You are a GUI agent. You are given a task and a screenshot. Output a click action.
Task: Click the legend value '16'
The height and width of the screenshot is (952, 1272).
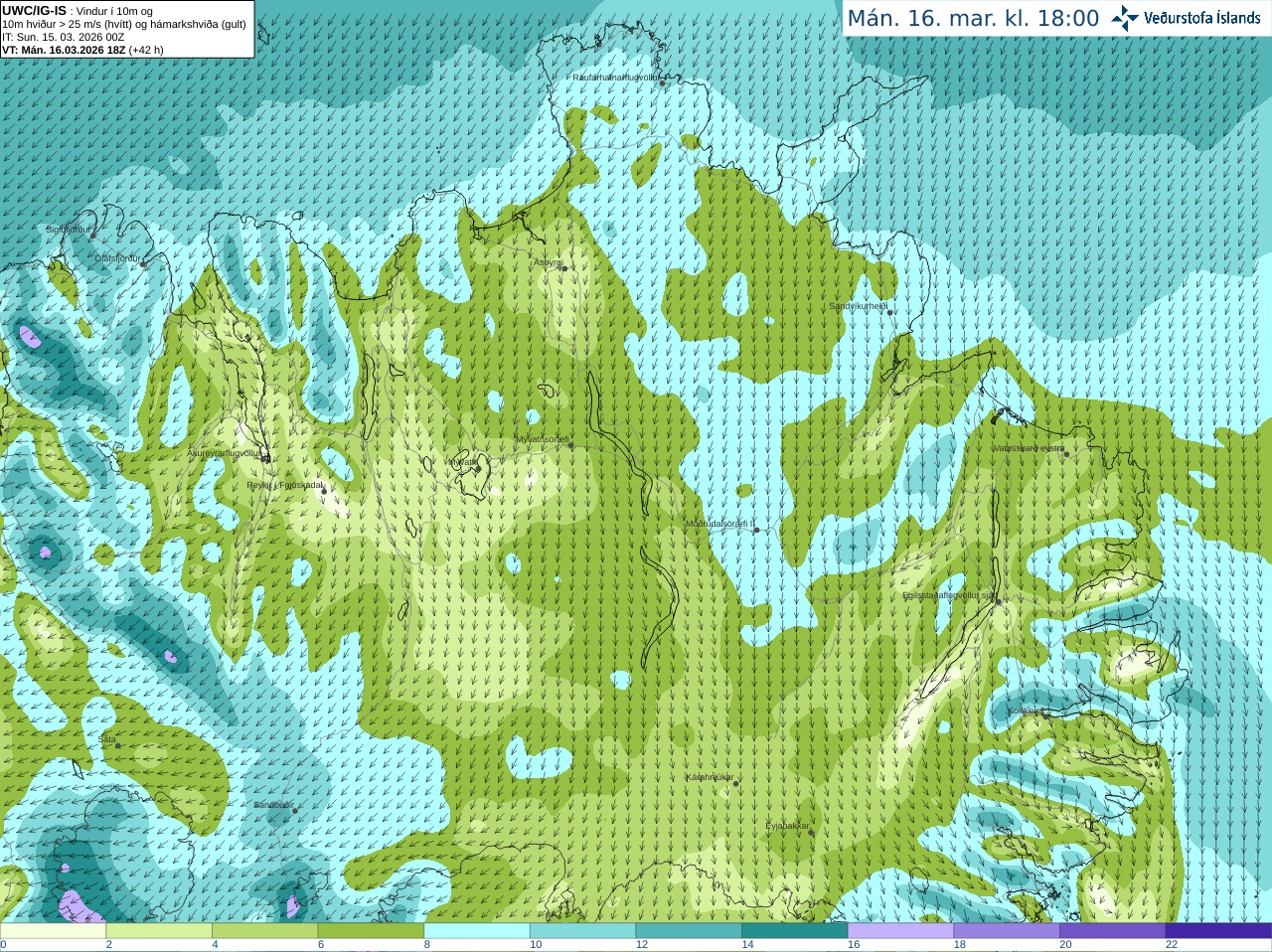[854, 945]
